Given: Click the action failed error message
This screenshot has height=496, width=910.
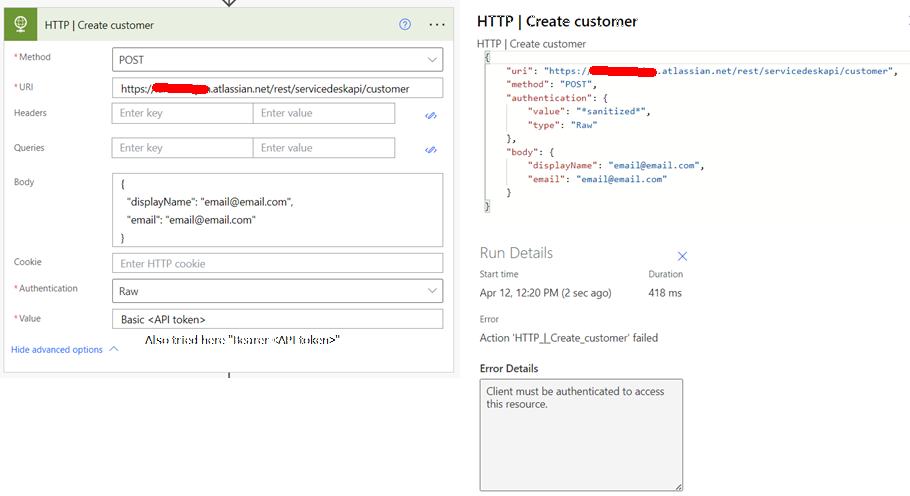Looking at the screenshot, I should coord(569,338).
